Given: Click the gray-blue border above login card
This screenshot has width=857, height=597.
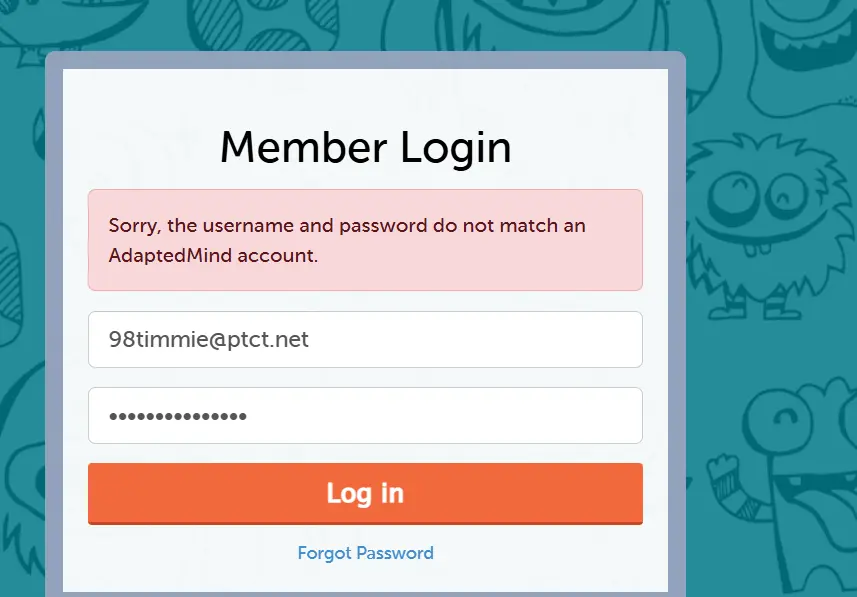Looking at the screenshot, I should click(365, 60).
